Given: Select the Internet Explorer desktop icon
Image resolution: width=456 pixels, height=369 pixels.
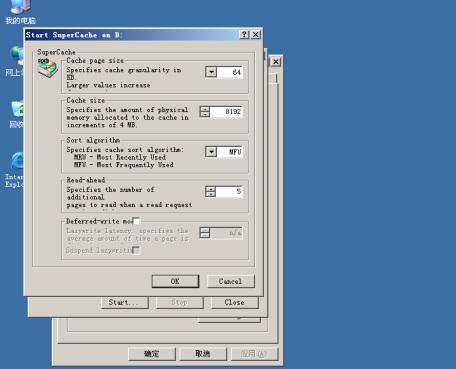Looking at the screenshot, I should click(x=14, y=170).
